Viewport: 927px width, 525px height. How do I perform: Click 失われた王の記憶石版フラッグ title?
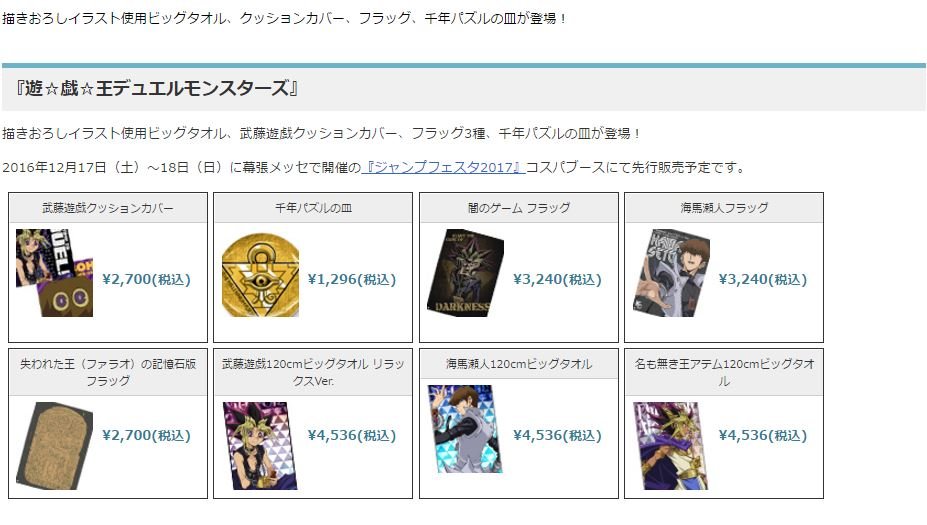(108, 372)
